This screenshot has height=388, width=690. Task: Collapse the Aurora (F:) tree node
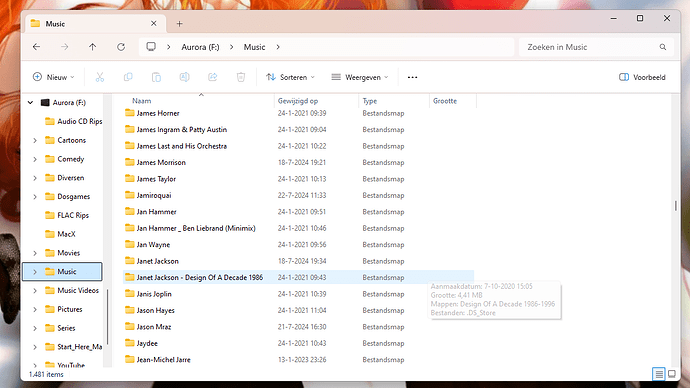[30, 102]
